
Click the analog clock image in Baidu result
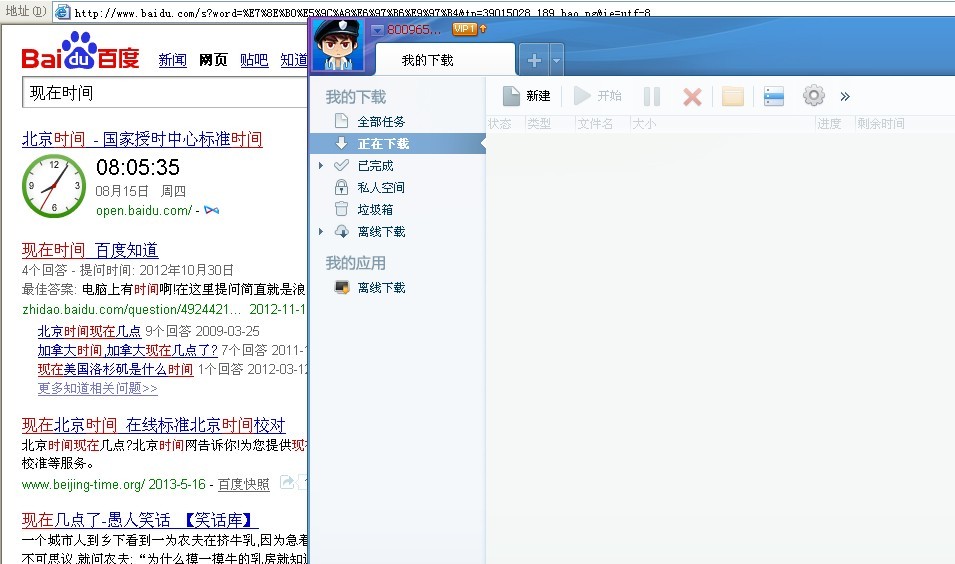pos(54,186)
